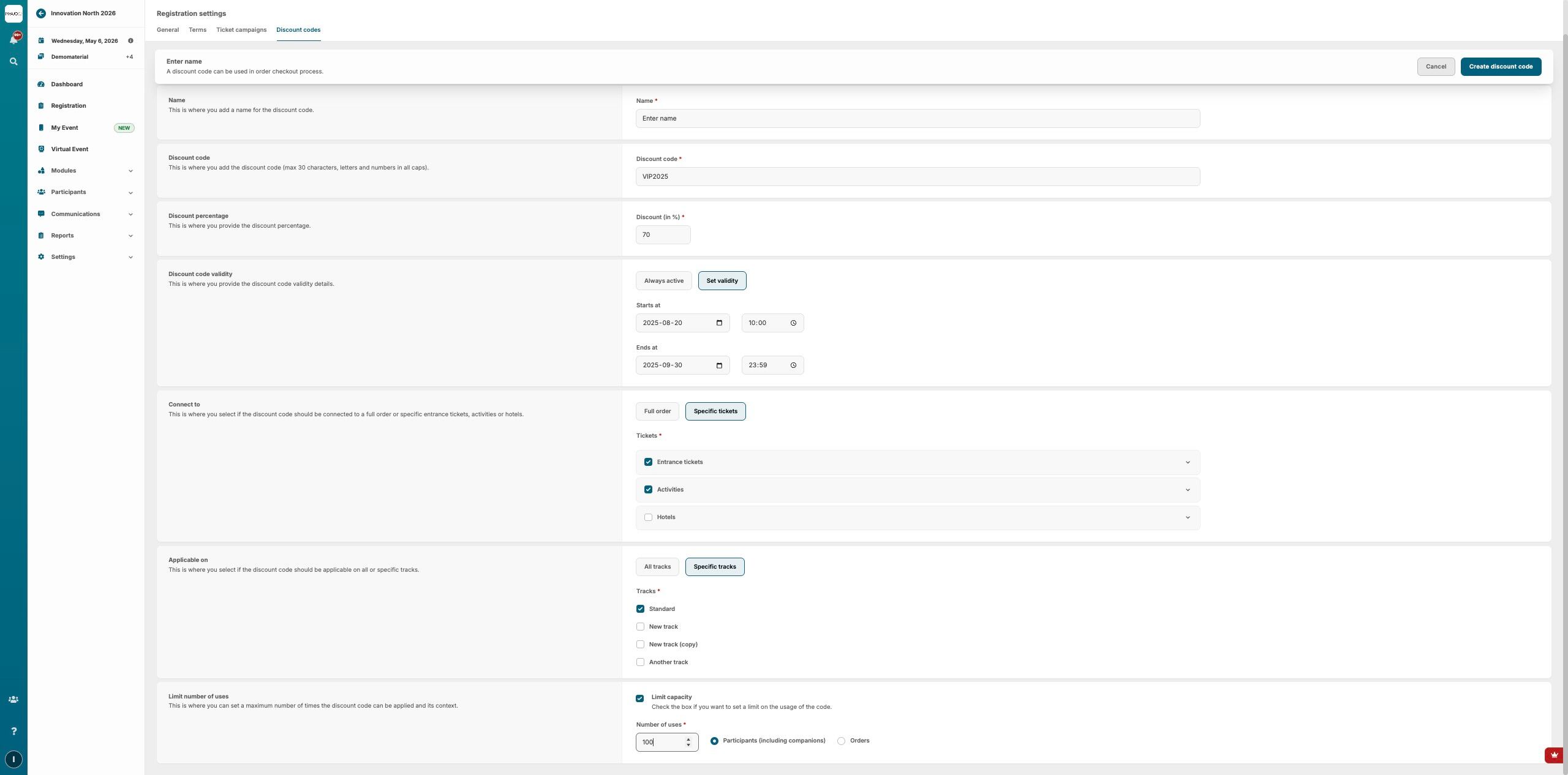Viewport: 1568px width, 775px height.
Task: Click the red crown badge icon
Action: coord(1554,755)
